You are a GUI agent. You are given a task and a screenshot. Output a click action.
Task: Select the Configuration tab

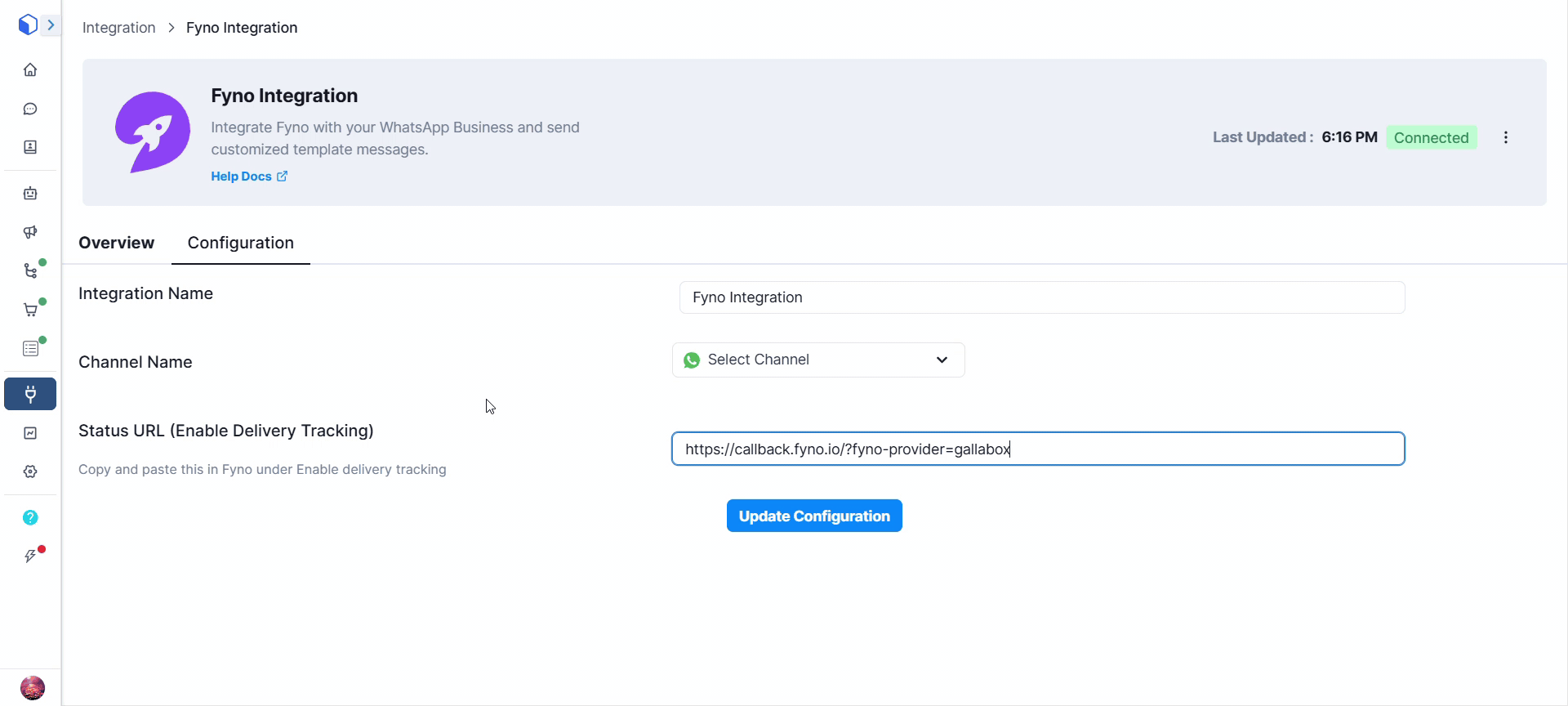pyautogui.click(x=240, y=243)
